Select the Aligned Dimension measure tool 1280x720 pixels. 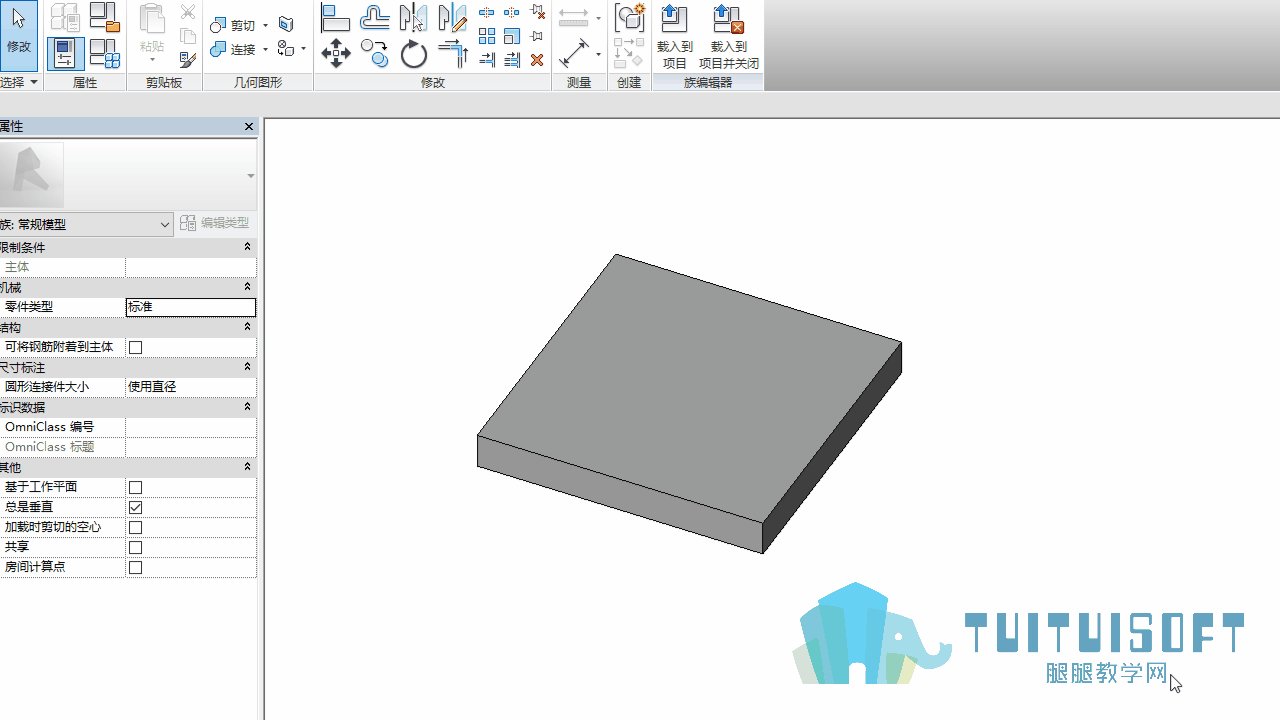point(574,53)
